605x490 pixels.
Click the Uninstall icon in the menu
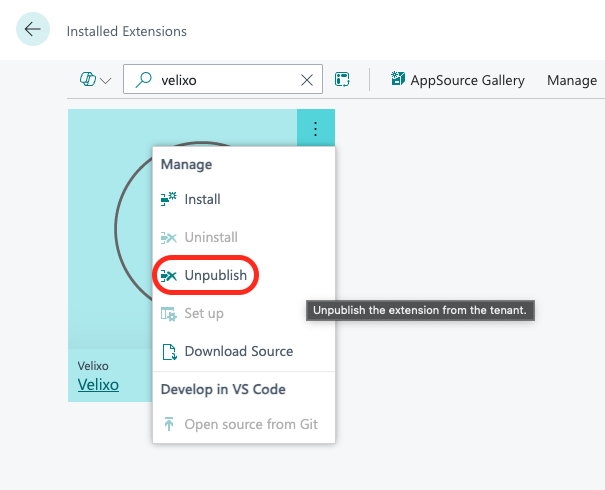tap(168, 237)
